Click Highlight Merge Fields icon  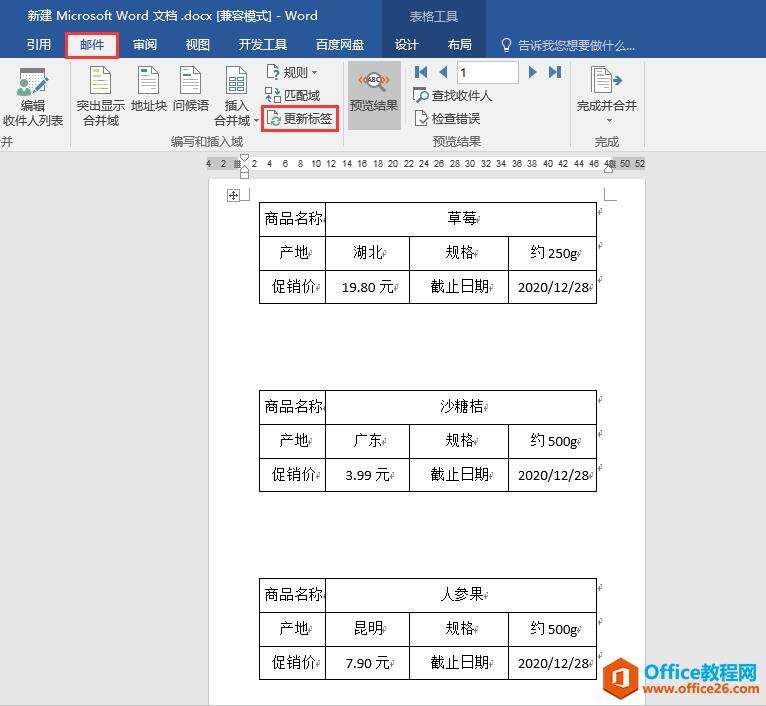coord(101,81)
